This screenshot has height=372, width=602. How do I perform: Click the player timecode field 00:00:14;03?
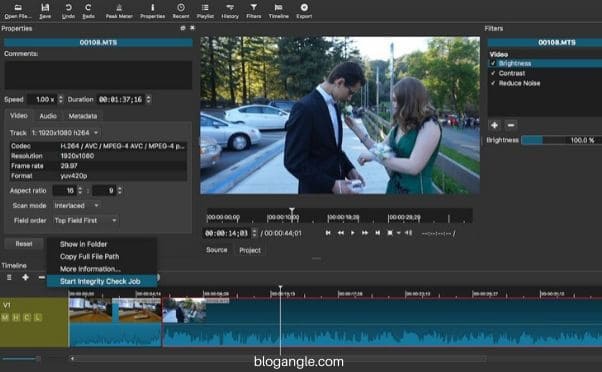(x=227, y=233)
